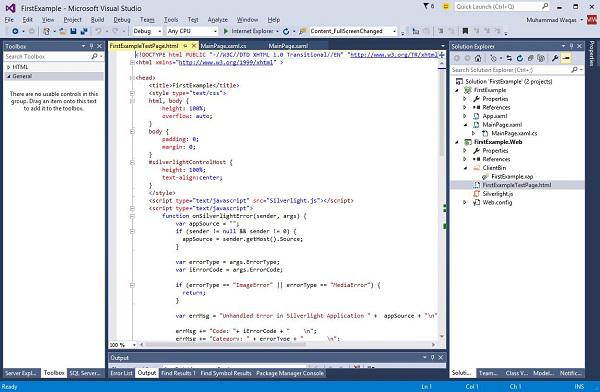Click Sync with Active Document icon
600x392 pixels.
(509, 58)
